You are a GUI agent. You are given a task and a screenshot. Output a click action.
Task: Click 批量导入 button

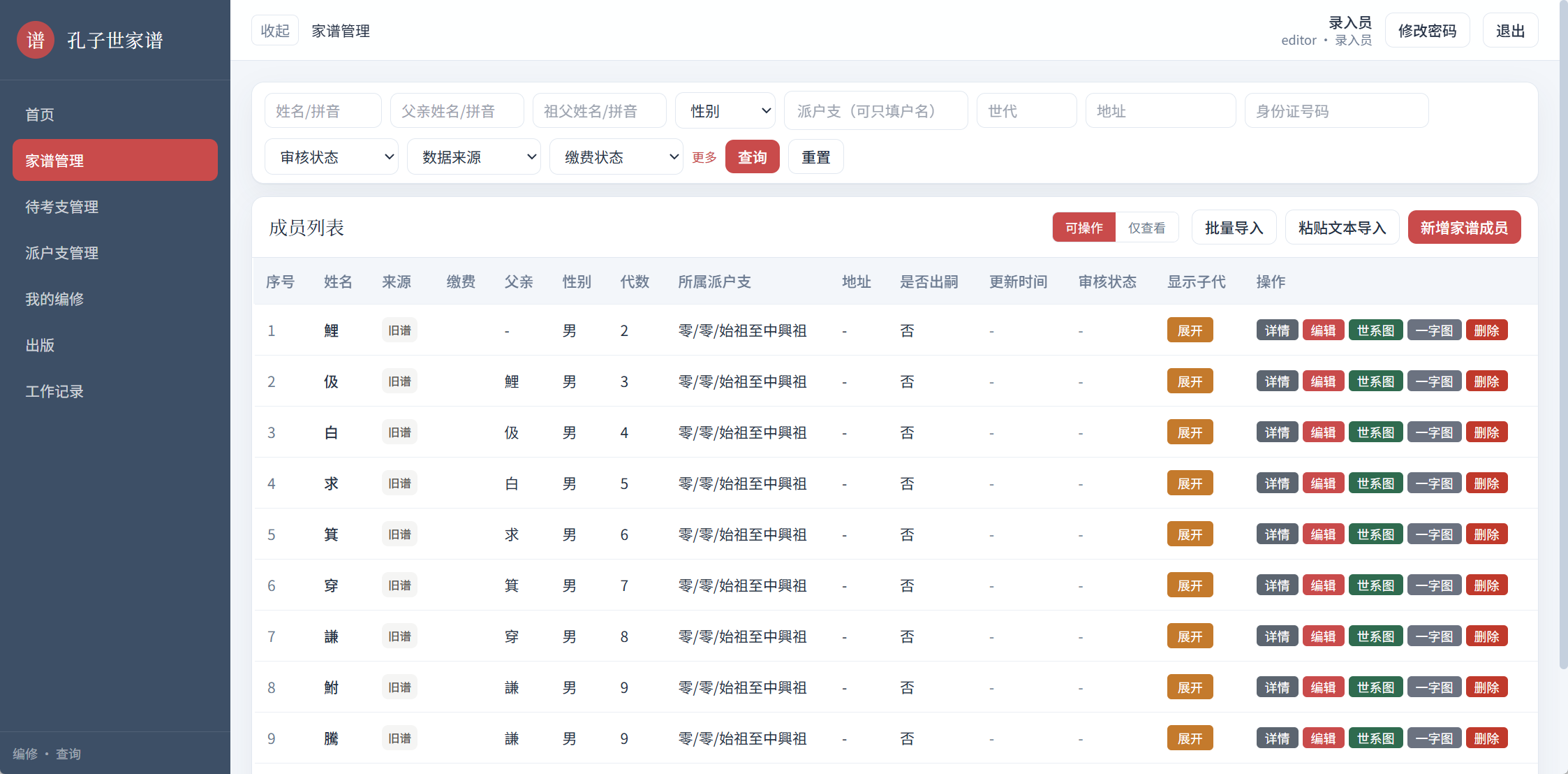click(x=1234, y=228)
